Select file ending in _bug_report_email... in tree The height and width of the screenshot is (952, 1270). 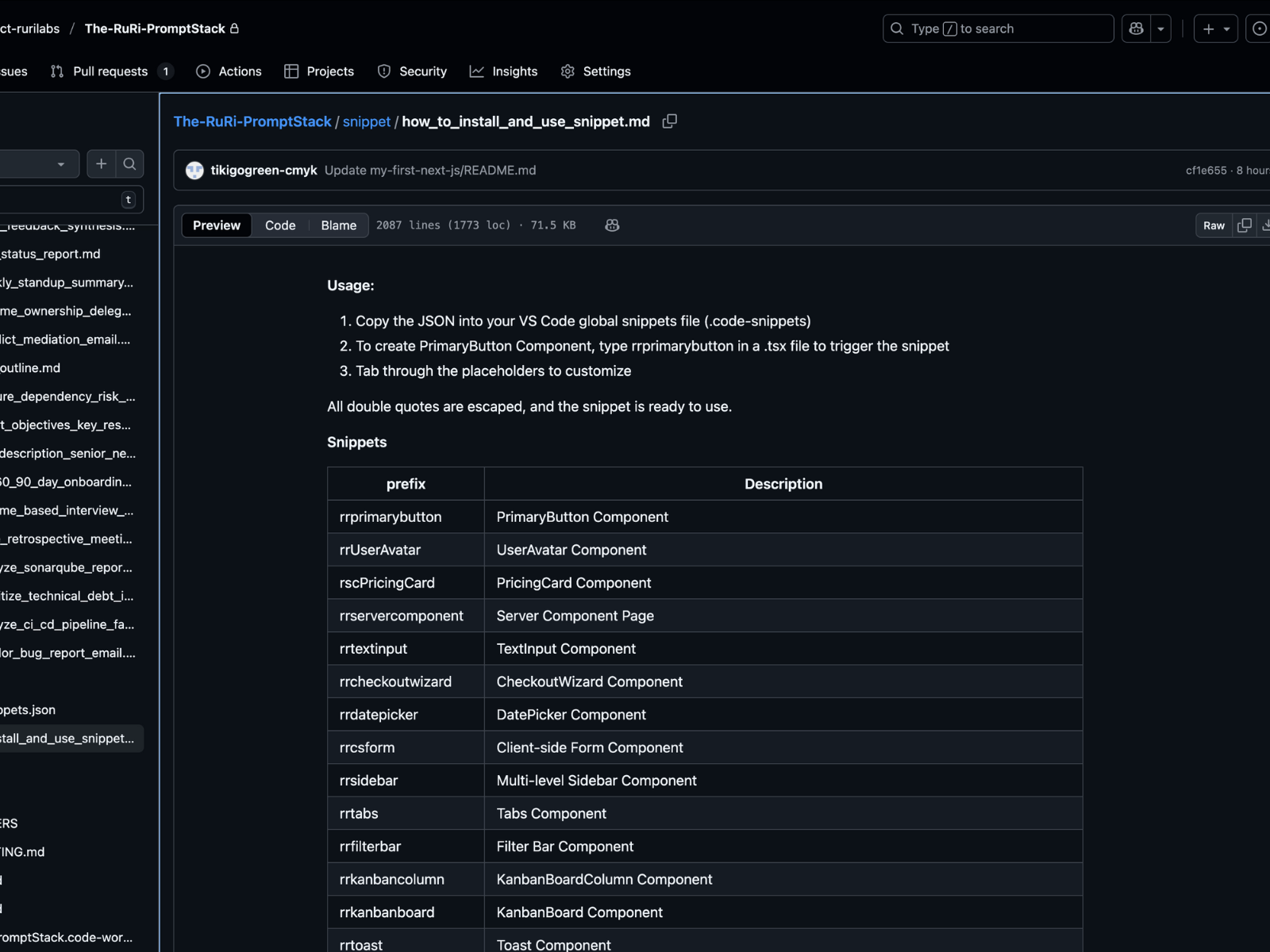pos(70,653)
